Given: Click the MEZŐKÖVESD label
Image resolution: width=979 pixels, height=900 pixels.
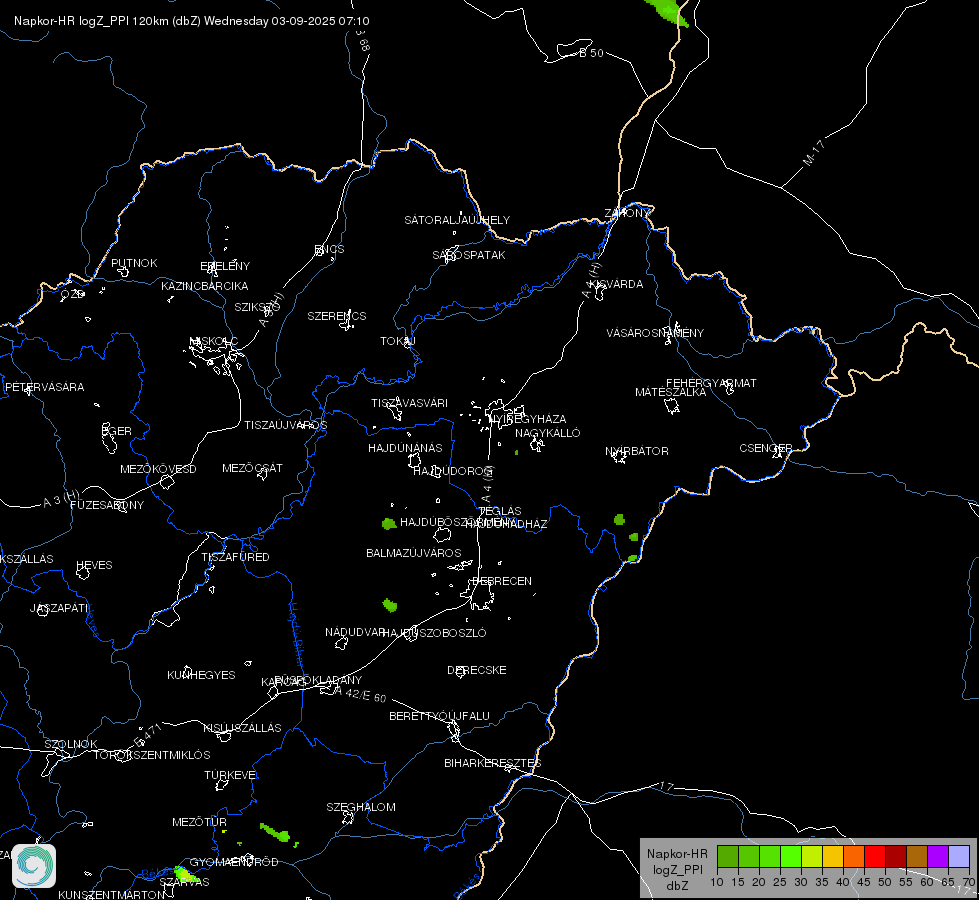Looking at the screenshot, I should coord(159,469).
